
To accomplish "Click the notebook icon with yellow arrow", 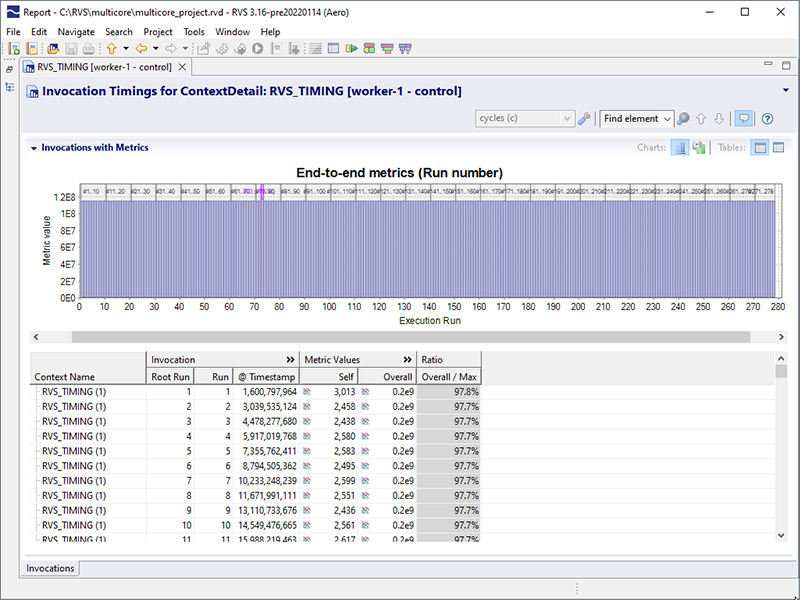I will coord(32,48).
